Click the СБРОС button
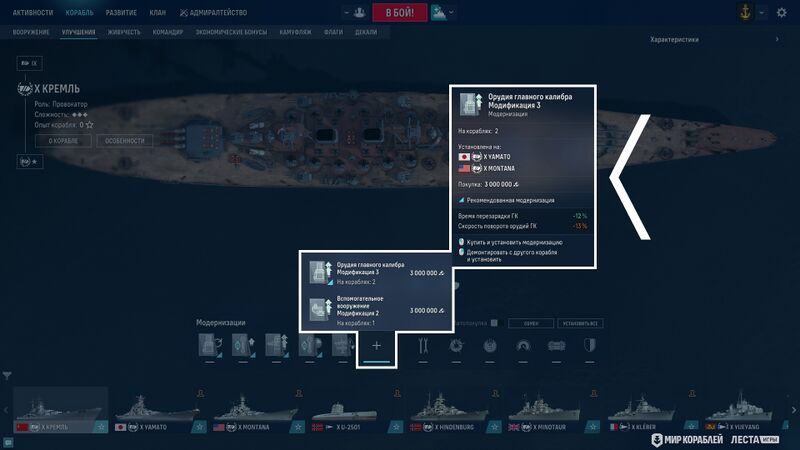Viewport: 800px width, 450px height. coord(531,323)
